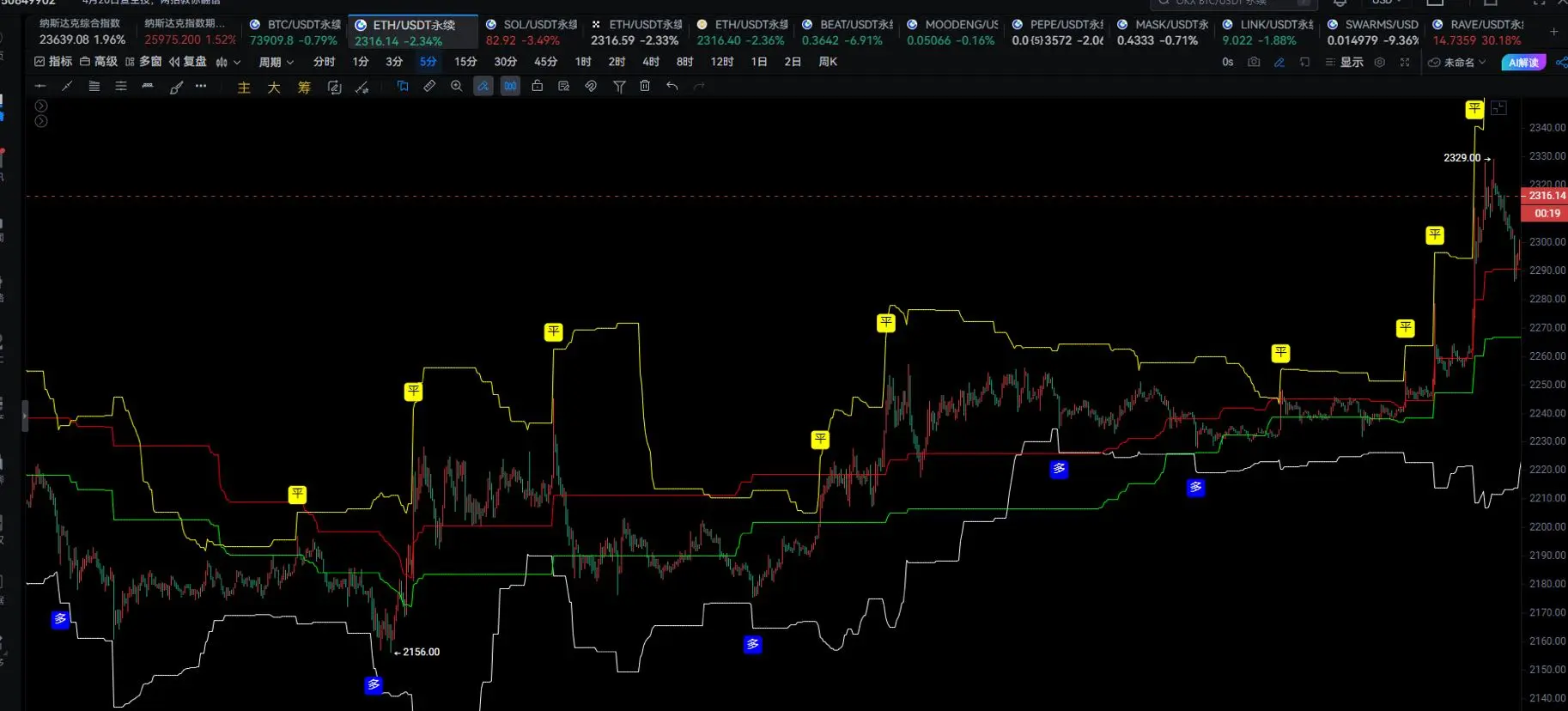The height and width of the screenshot is (711, 1568).
Task: Select the 15分 timeframe
Action: (465, 62)
